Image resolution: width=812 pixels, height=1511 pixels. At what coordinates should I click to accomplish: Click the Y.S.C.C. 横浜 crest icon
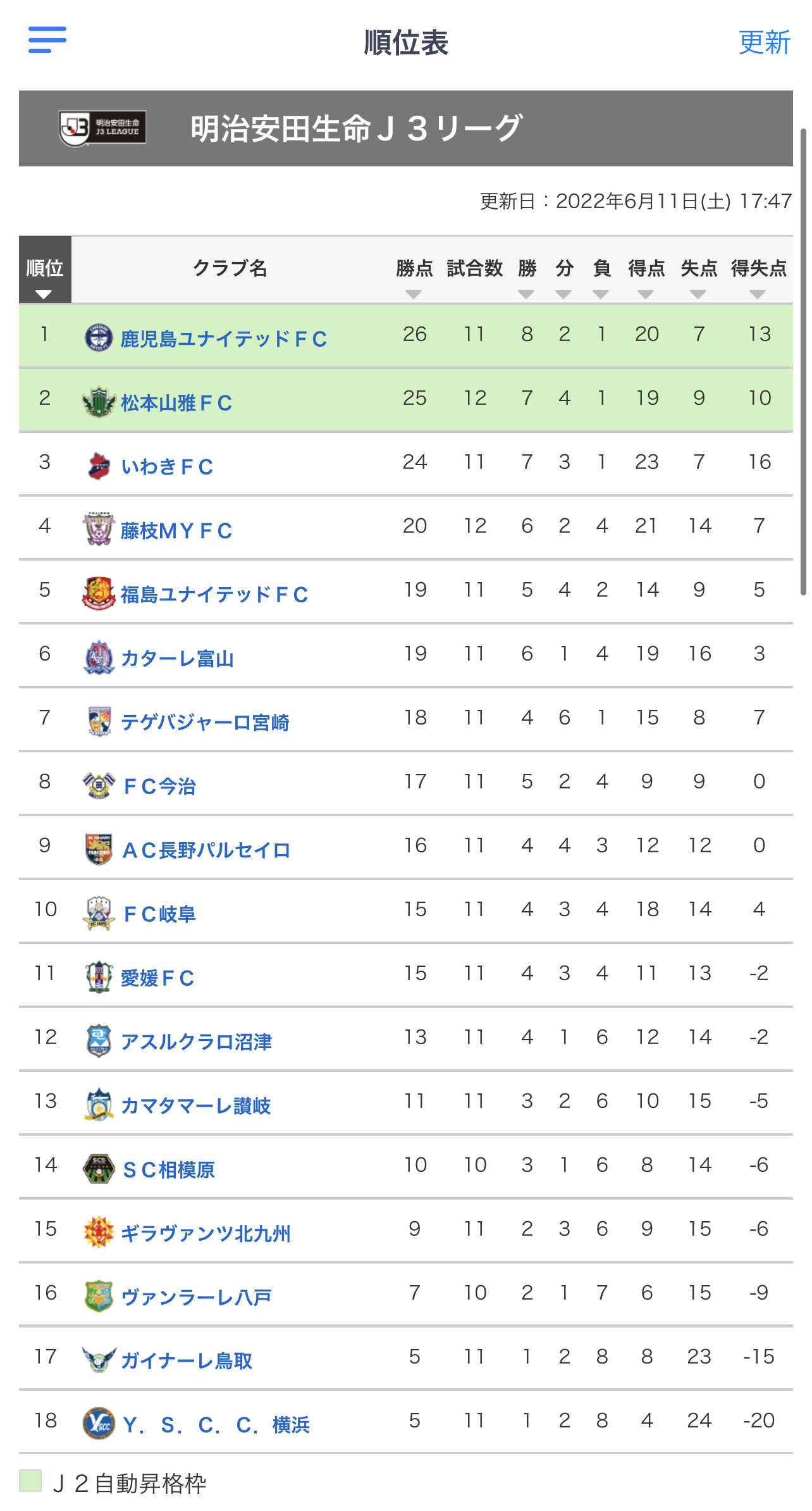[99, 1424]
